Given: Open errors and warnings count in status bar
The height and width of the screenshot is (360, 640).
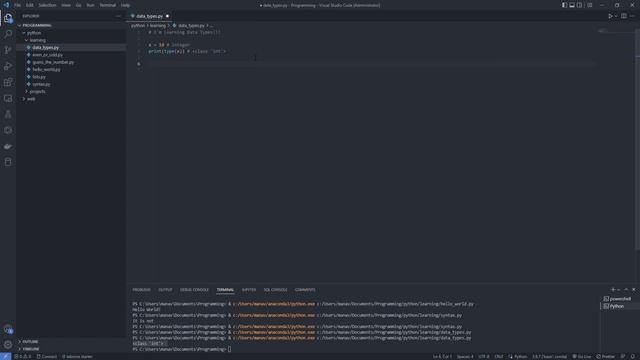Looking at the screenshot, I should [x=23, y=356].
